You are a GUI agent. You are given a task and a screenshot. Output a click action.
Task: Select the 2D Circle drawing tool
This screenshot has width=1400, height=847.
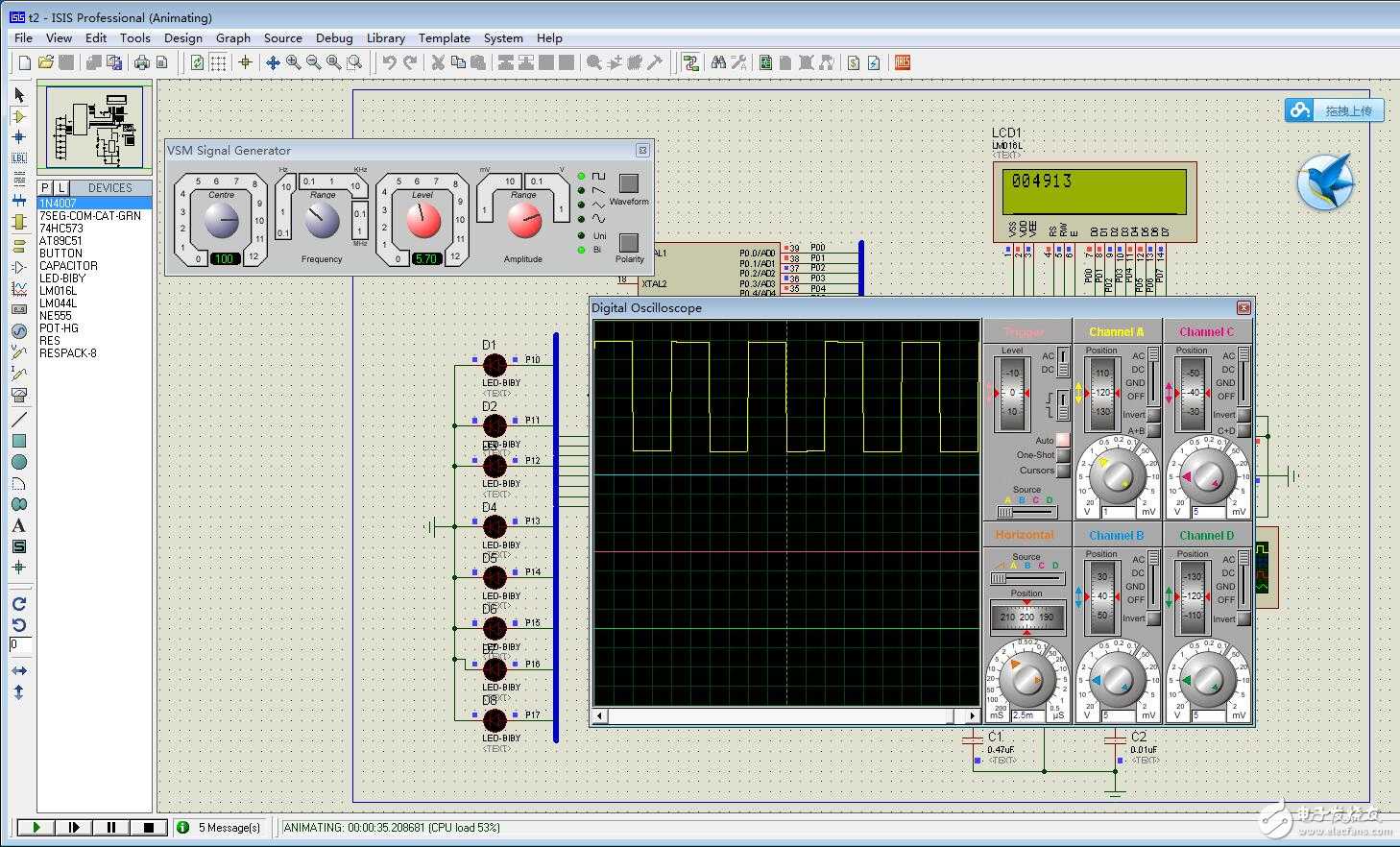18,462
